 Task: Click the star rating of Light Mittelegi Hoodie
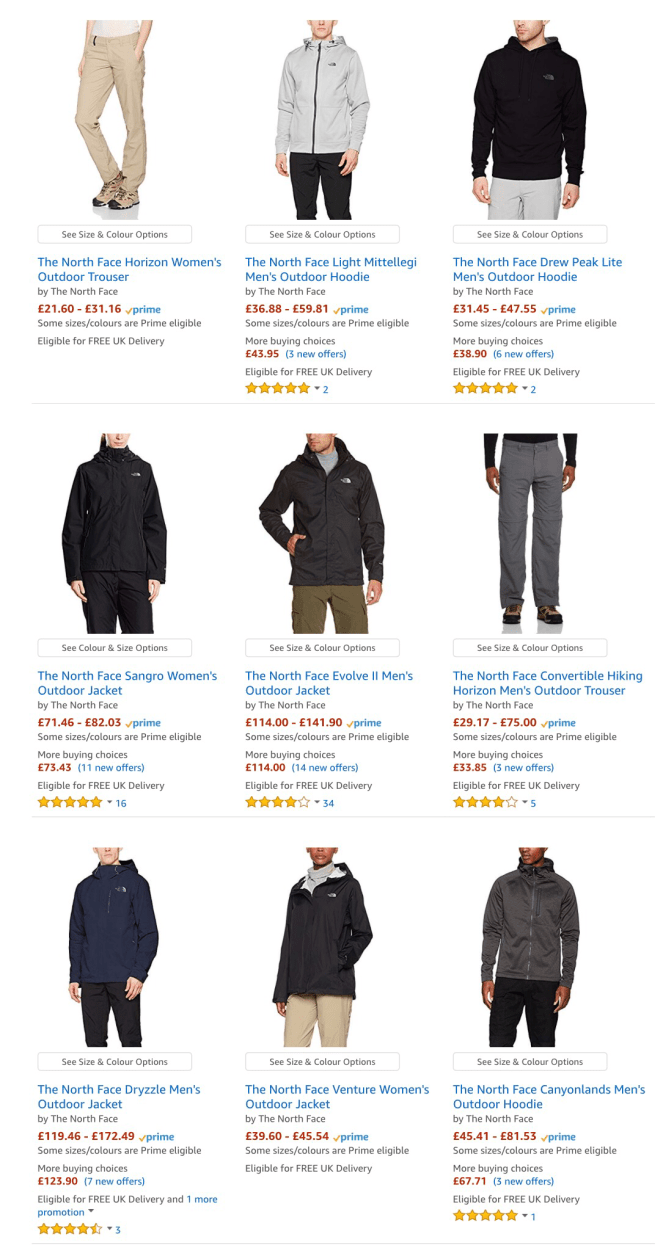coord(278,389)
